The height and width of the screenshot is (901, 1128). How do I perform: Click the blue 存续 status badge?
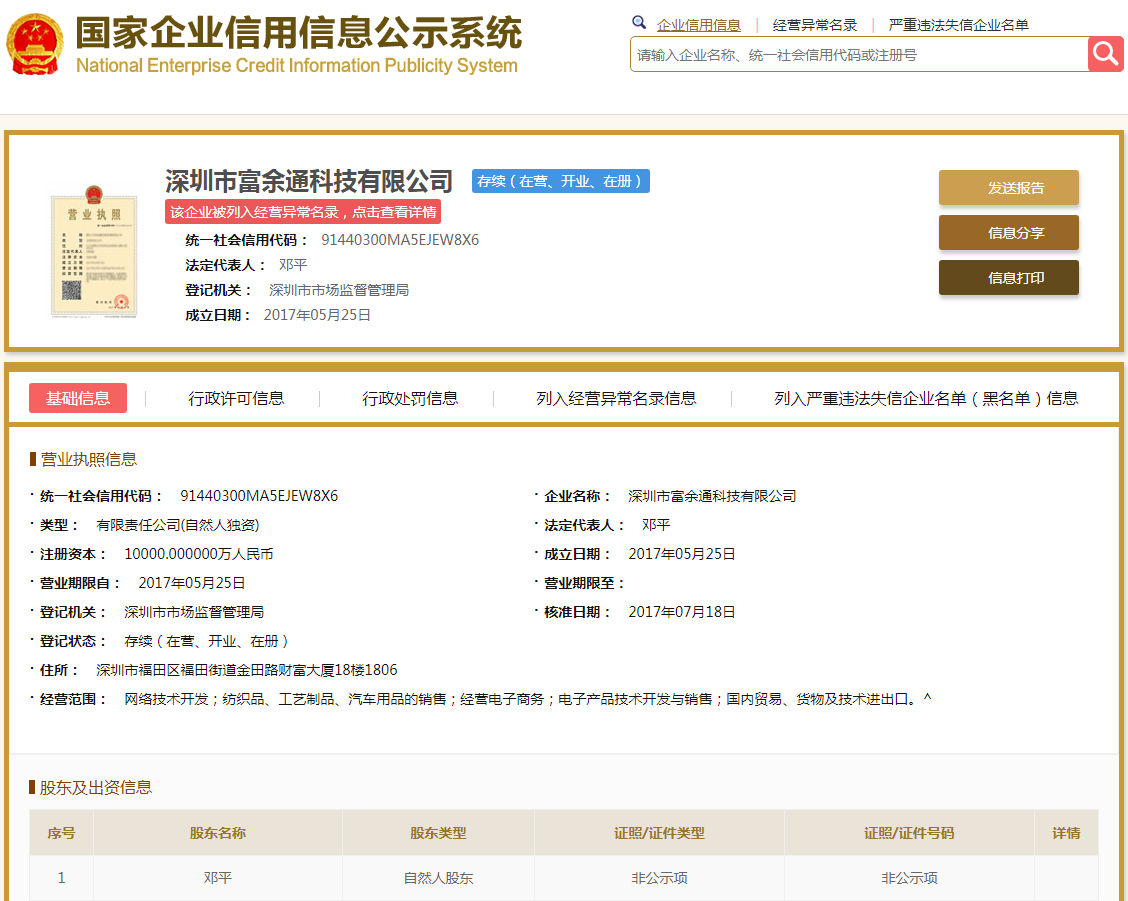[x=561, y=181]
